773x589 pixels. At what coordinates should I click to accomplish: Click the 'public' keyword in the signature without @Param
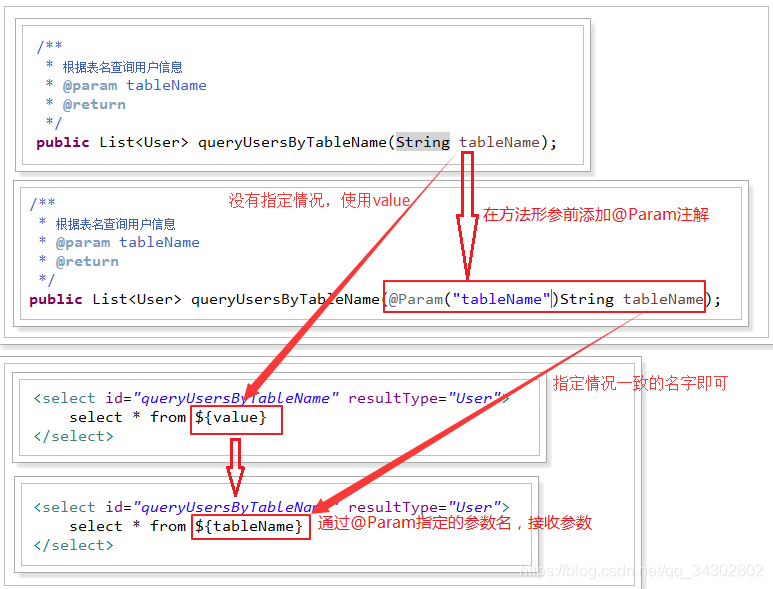(x=63, y=142)
